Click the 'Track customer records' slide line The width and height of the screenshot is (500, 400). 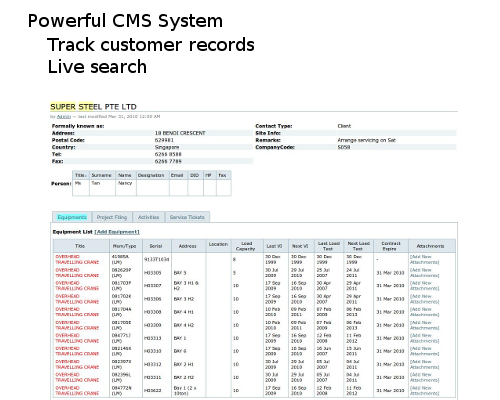[x=151, y=45]
